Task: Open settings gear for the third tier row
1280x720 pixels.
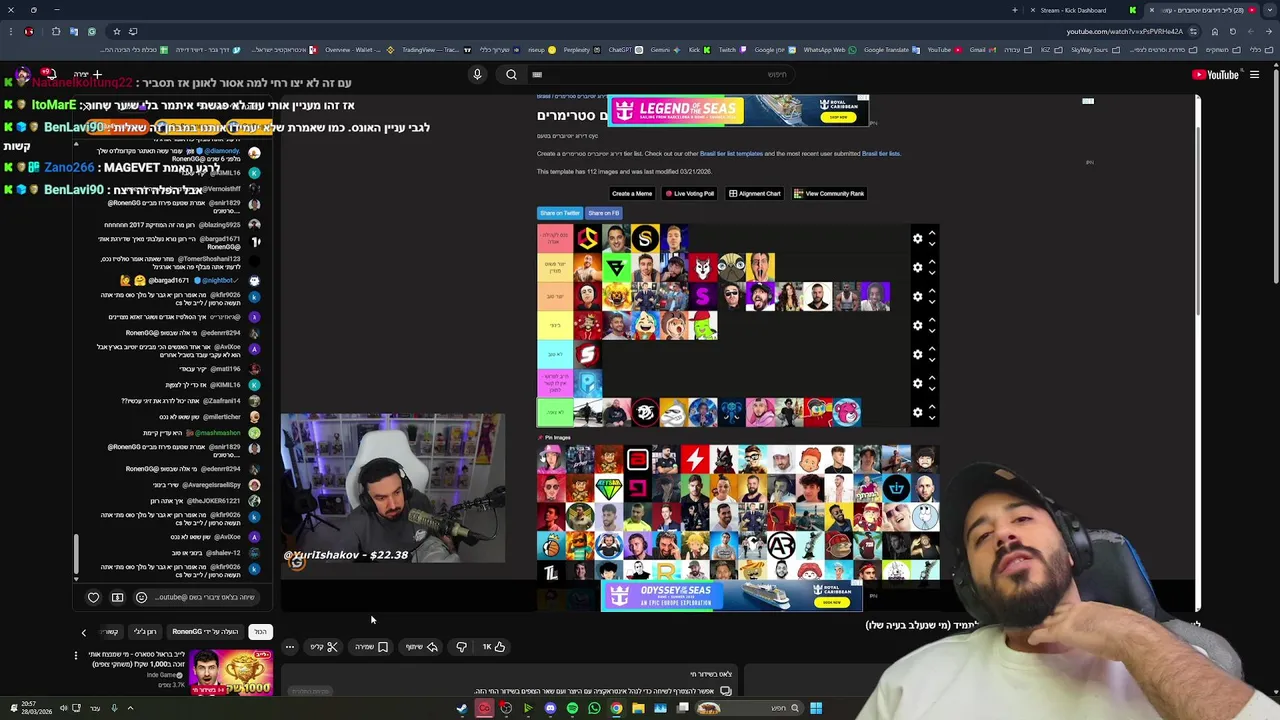Action: click(917, 296)
